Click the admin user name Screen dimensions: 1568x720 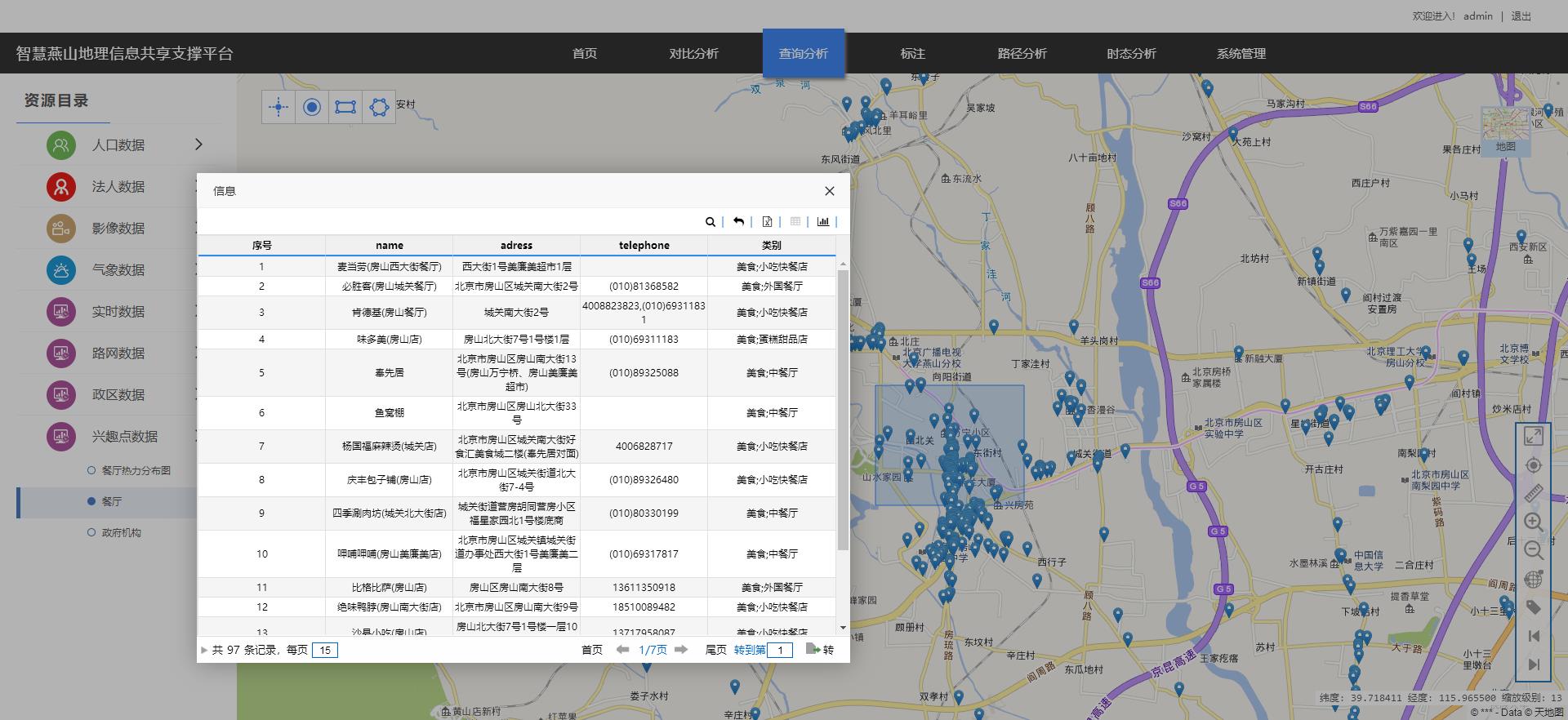tap(1478, 16)
